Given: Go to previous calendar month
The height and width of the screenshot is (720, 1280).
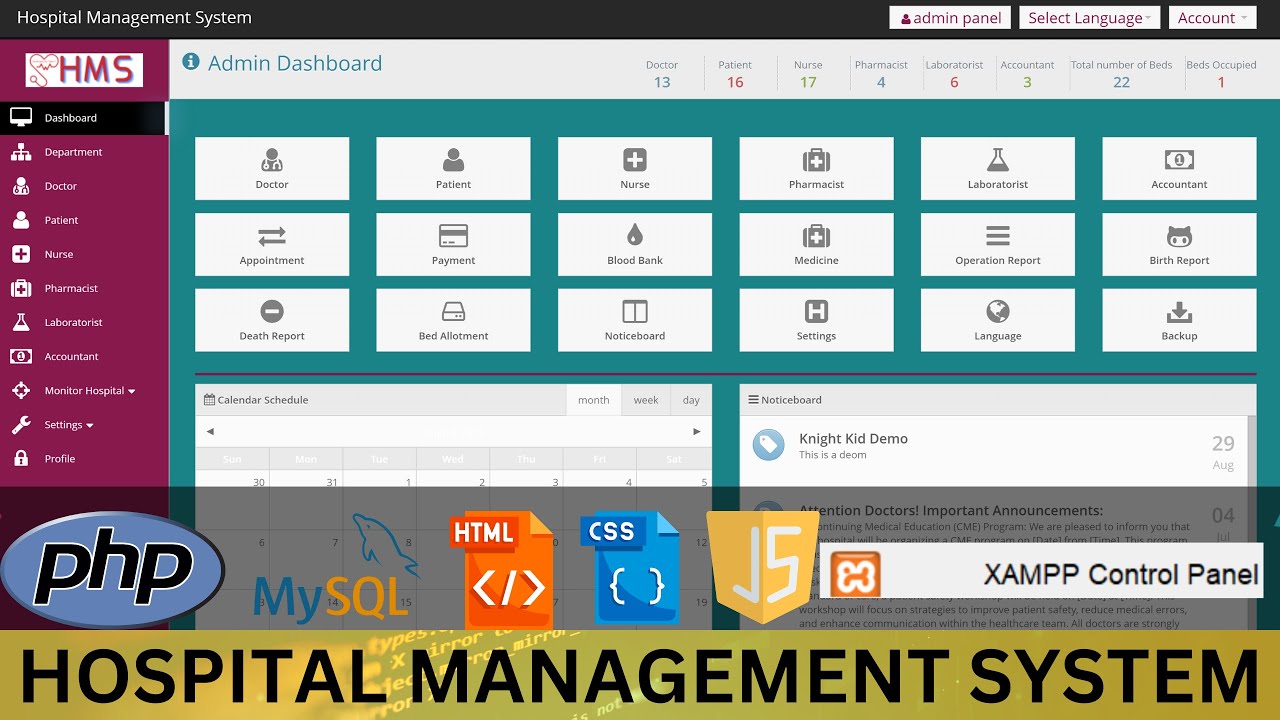Looking at the screenshot, I should [210, 432].
